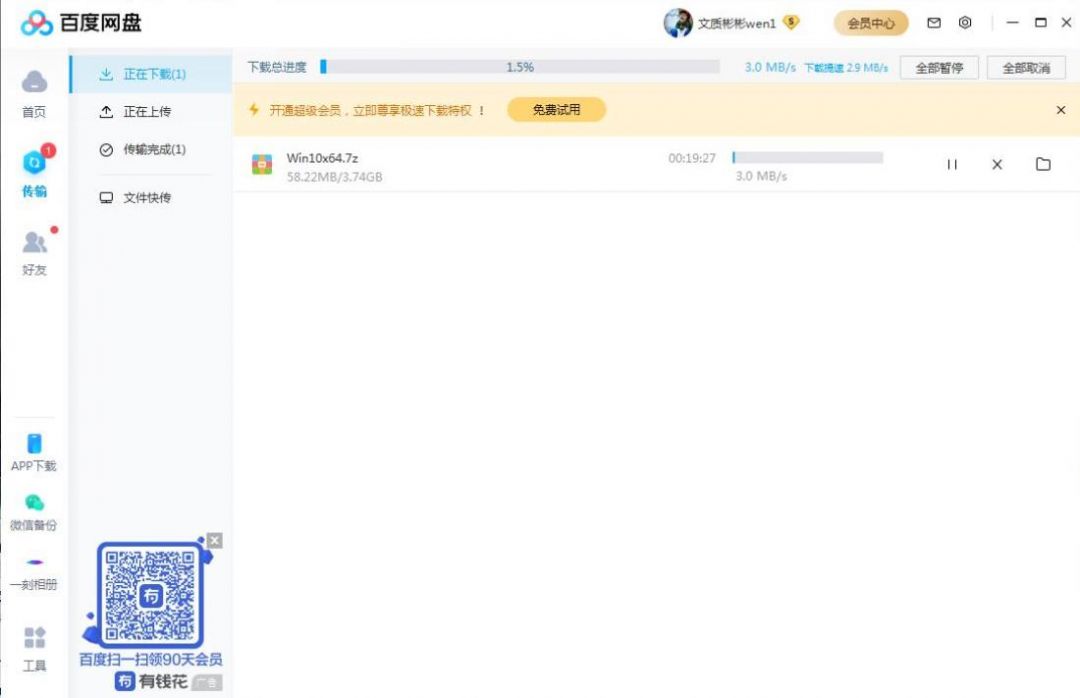Open the mail messages icon

coord(934,23)
